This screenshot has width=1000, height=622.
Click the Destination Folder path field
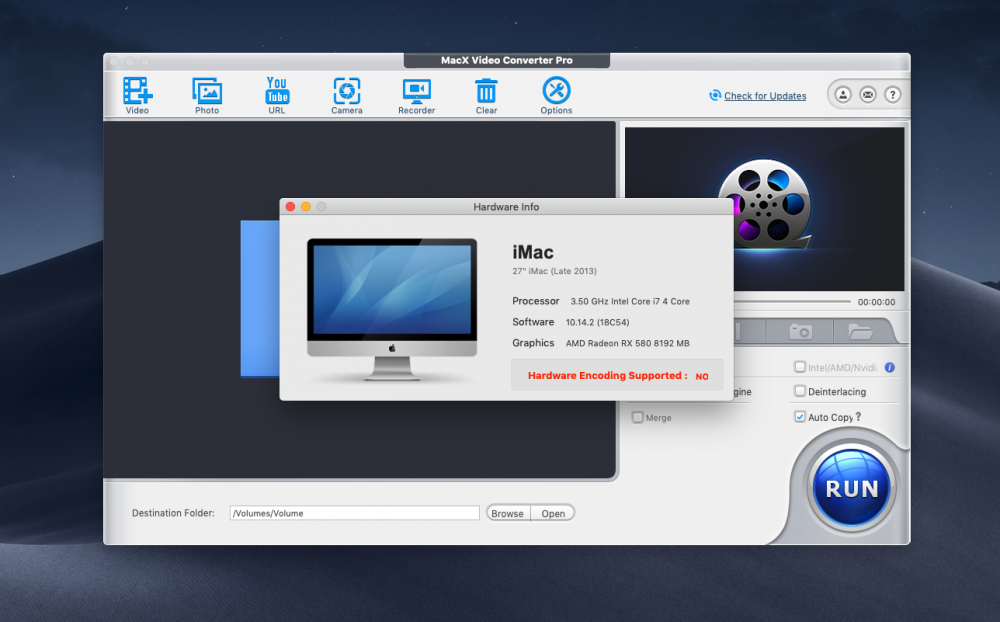(355, 513)
